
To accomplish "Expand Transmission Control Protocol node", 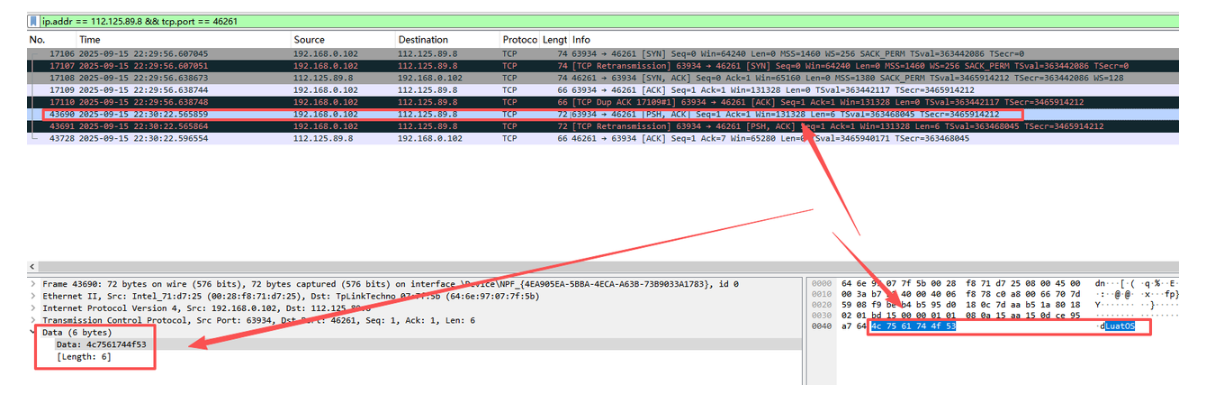I will click(x=33, y=320).
